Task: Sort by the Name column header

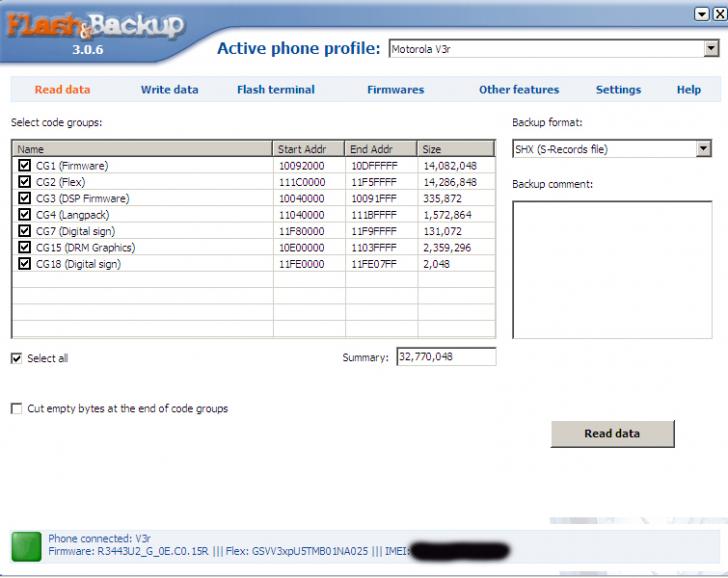Action: click(x=142, y=149)
